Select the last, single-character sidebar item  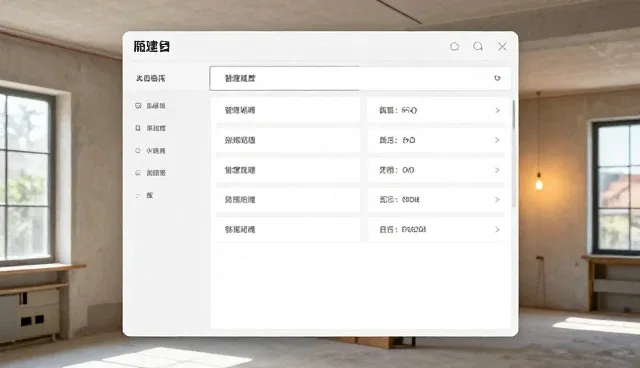tap(144, 195)
